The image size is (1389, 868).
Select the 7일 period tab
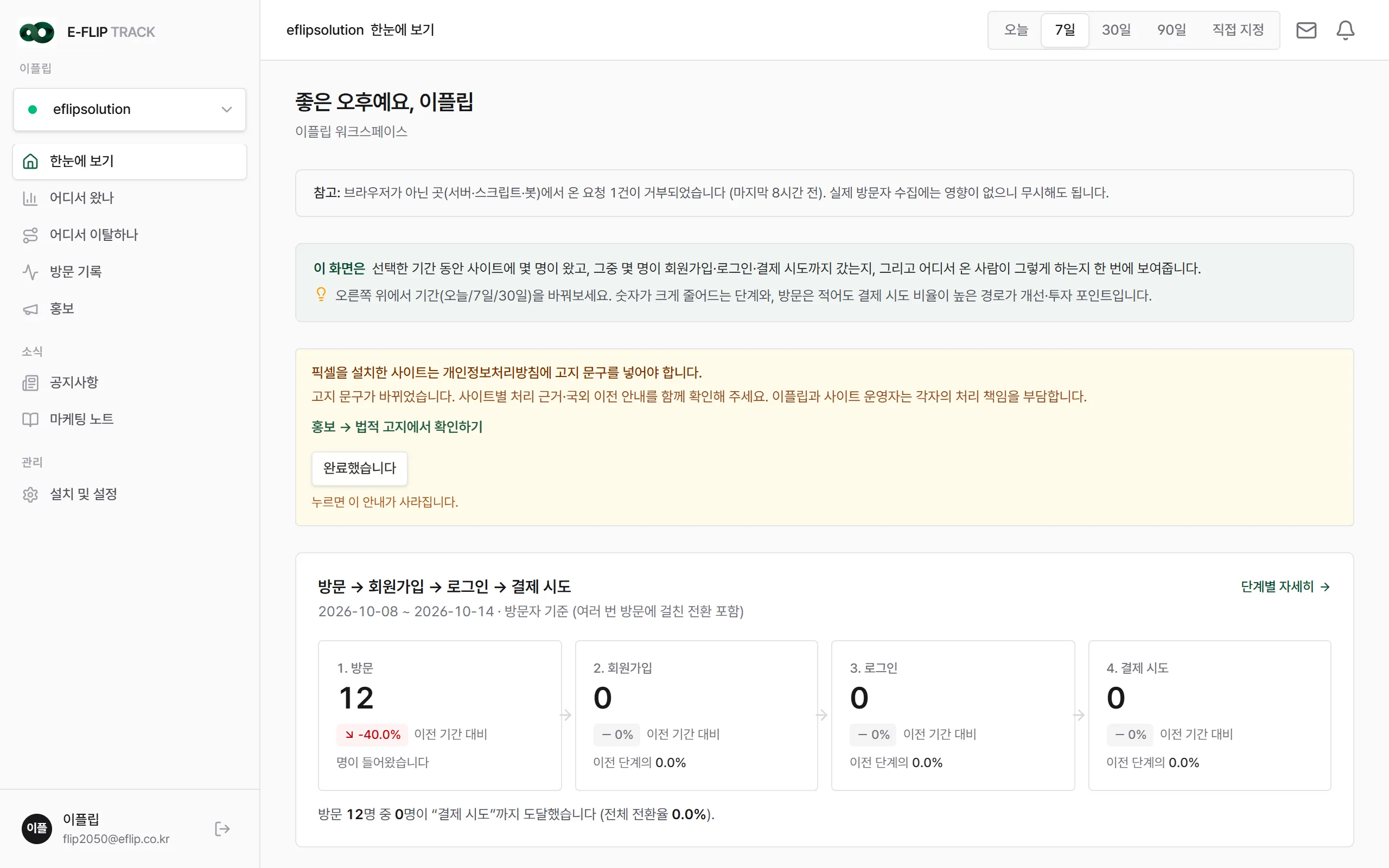pos(1065,30)
